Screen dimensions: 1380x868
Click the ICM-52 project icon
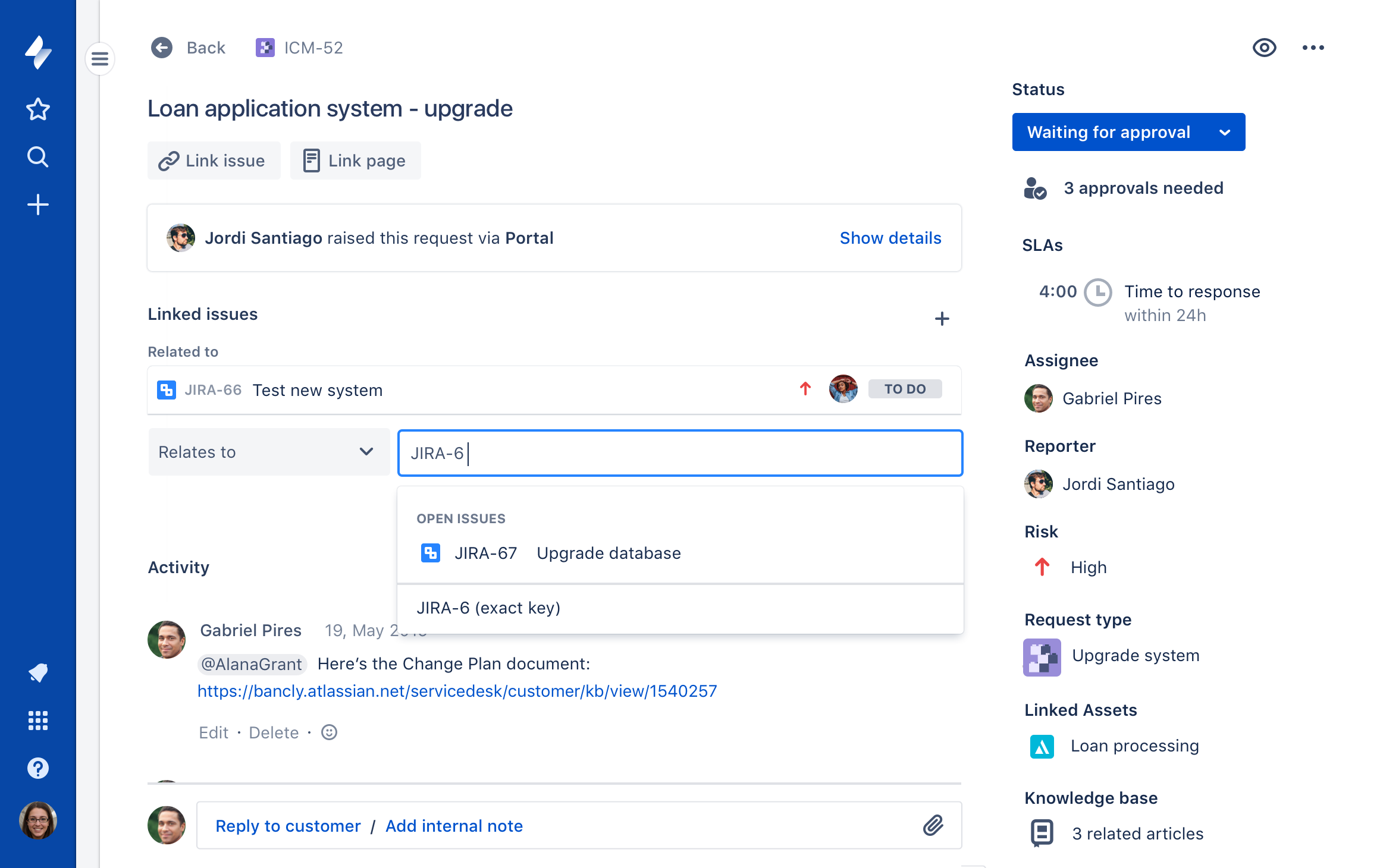[x=264, y=47]
